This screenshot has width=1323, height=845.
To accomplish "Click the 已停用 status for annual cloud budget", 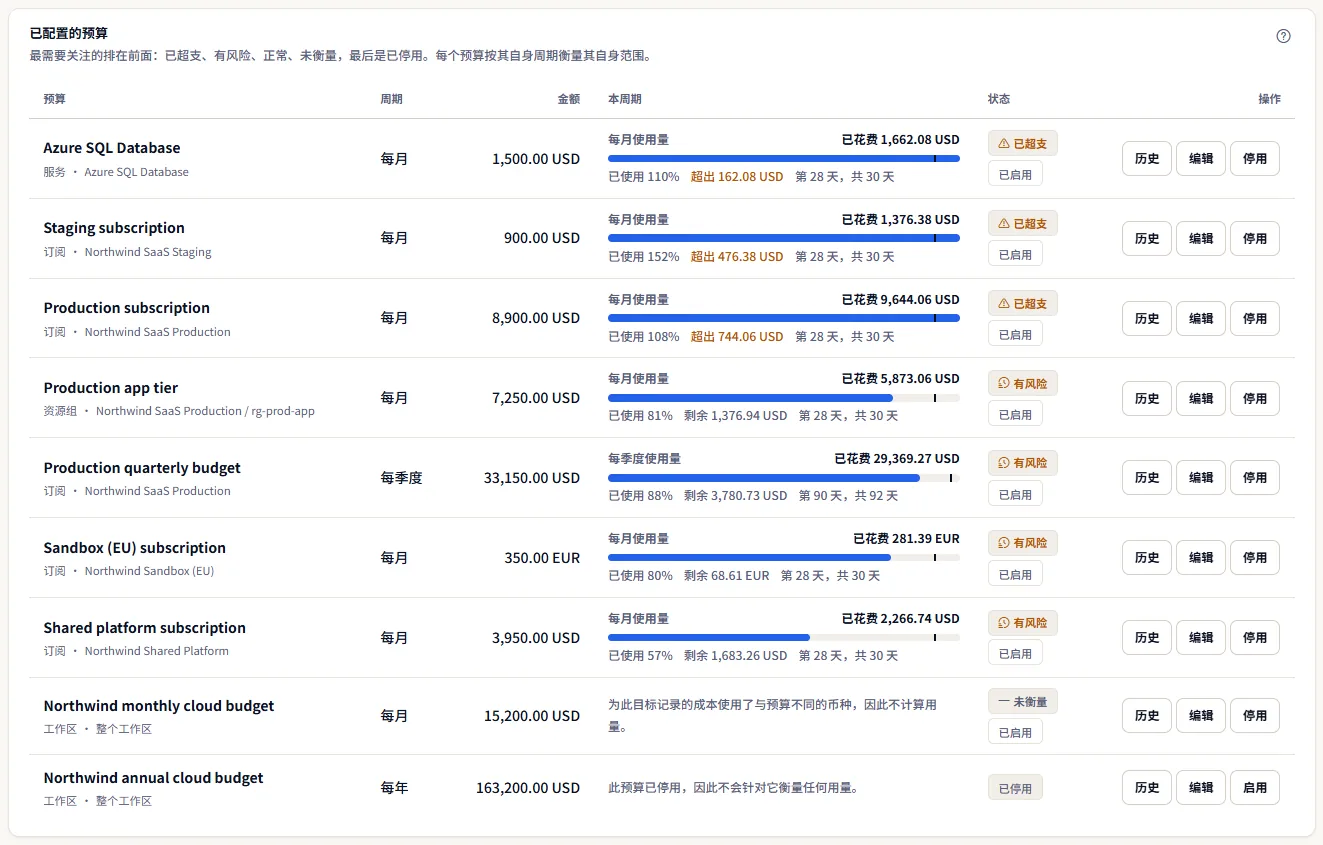I will tap(1015, 788).
